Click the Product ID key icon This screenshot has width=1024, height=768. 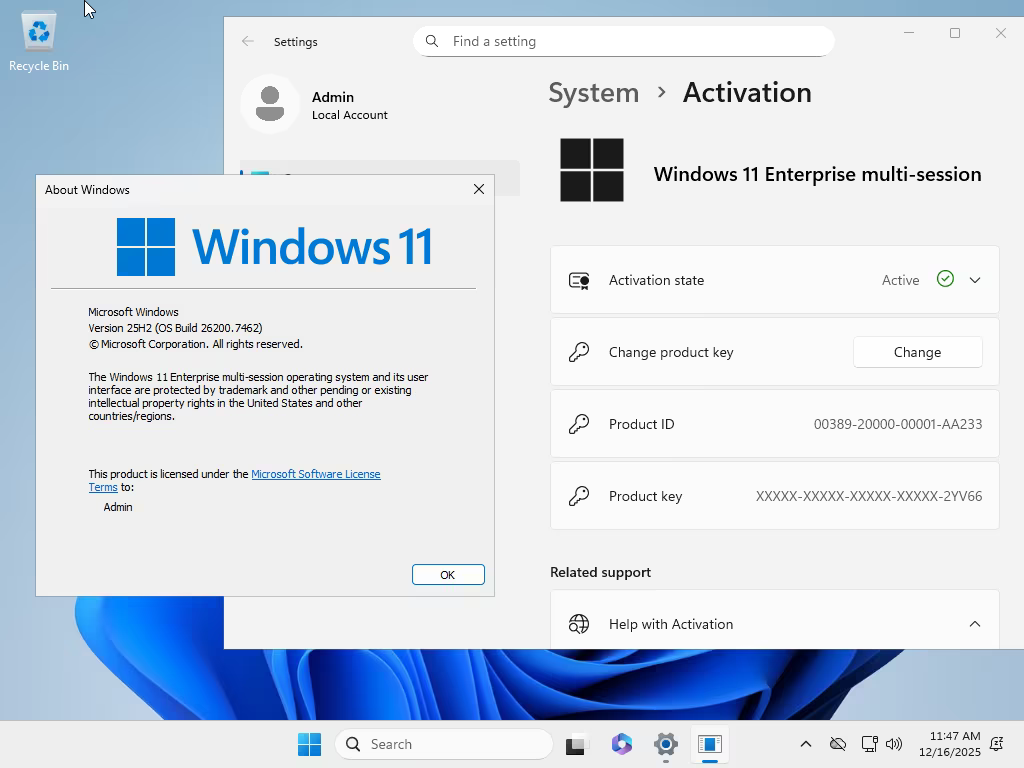point(579,424)
